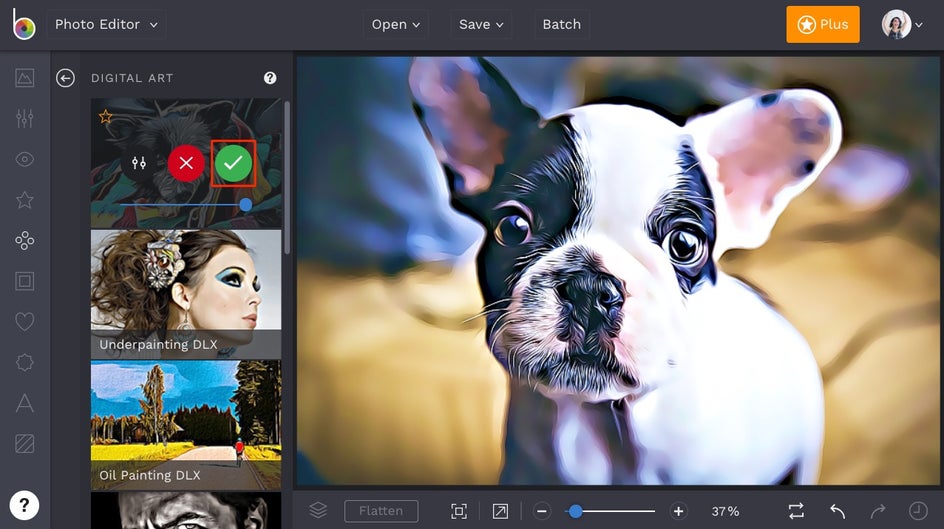
Task: Open the Textures sidebar icon
Action: pyautogui.click(x=25, y=444)
